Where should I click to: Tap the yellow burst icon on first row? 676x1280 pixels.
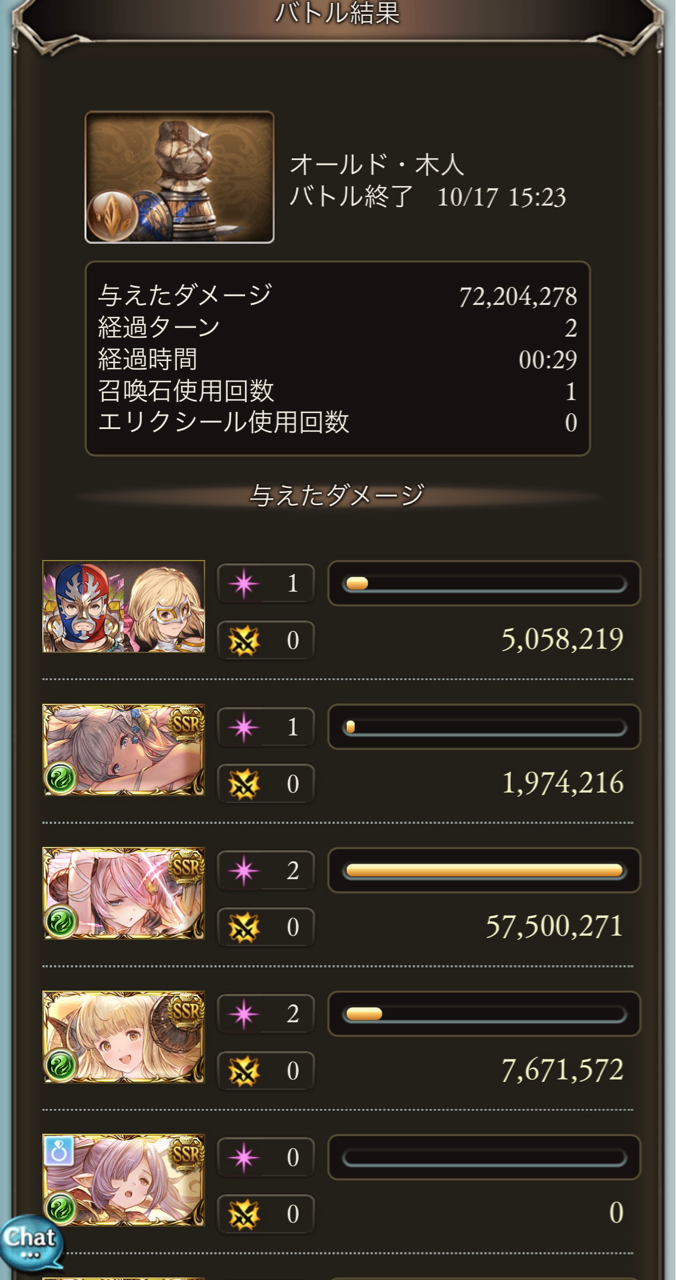click(243, 640)
